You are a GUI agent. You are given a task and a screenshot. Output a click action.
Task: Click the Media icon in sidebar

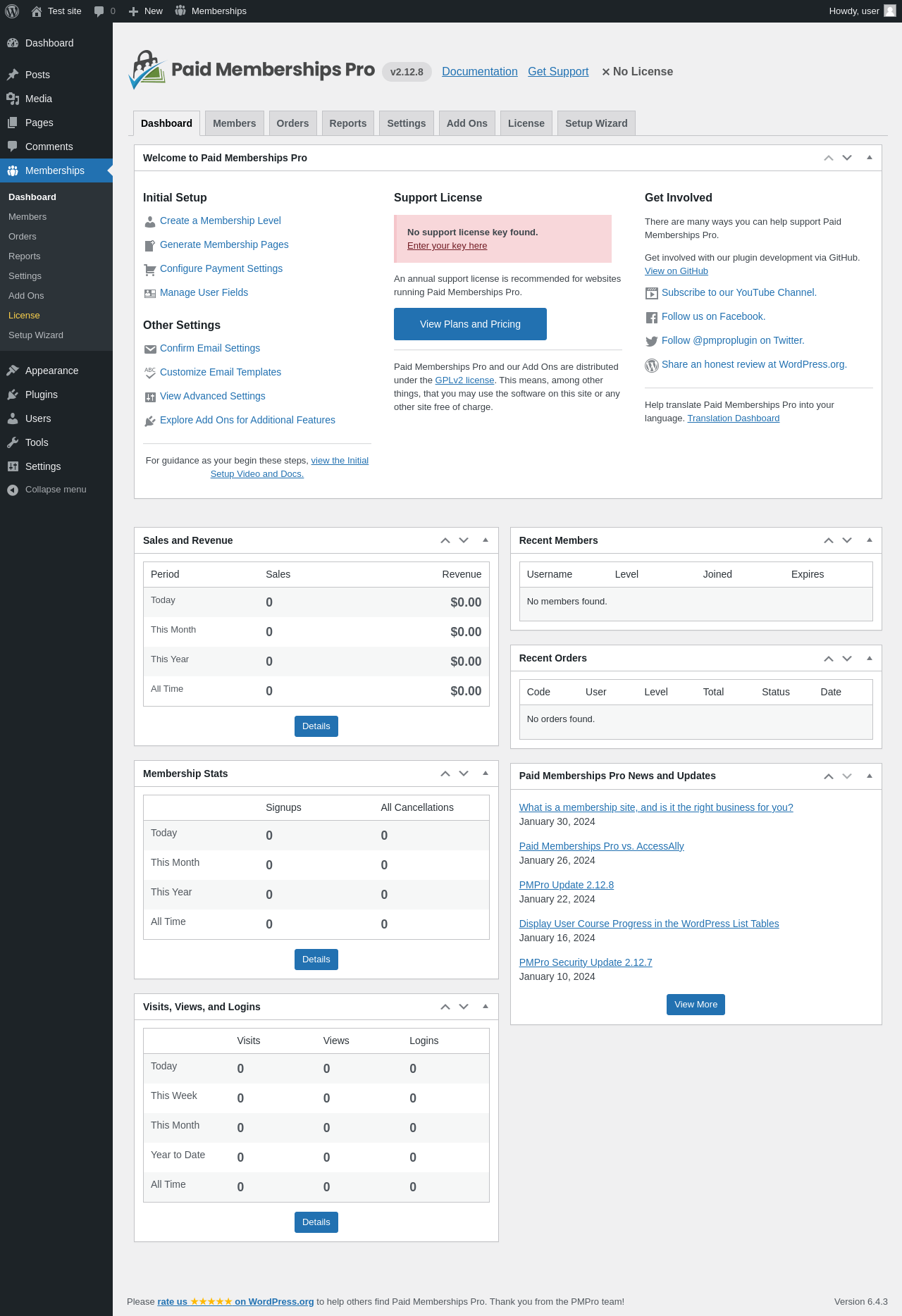(13, 99)
